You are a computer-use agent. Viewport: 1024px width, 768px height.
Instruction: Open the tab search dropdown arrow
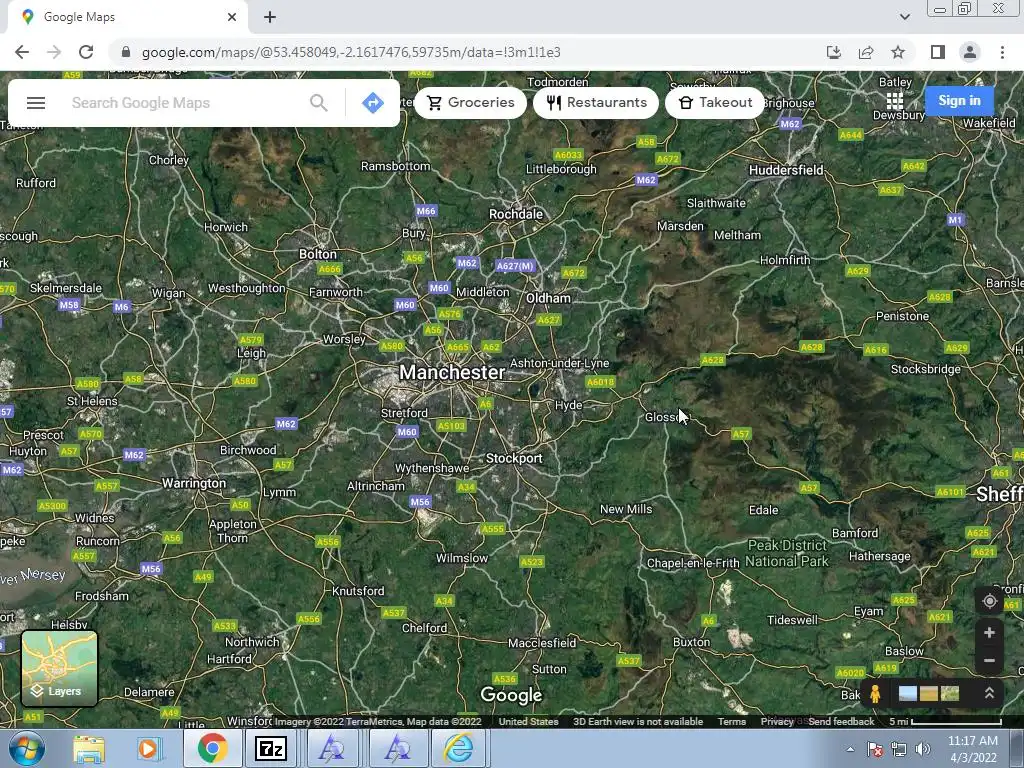click(904, 17)
